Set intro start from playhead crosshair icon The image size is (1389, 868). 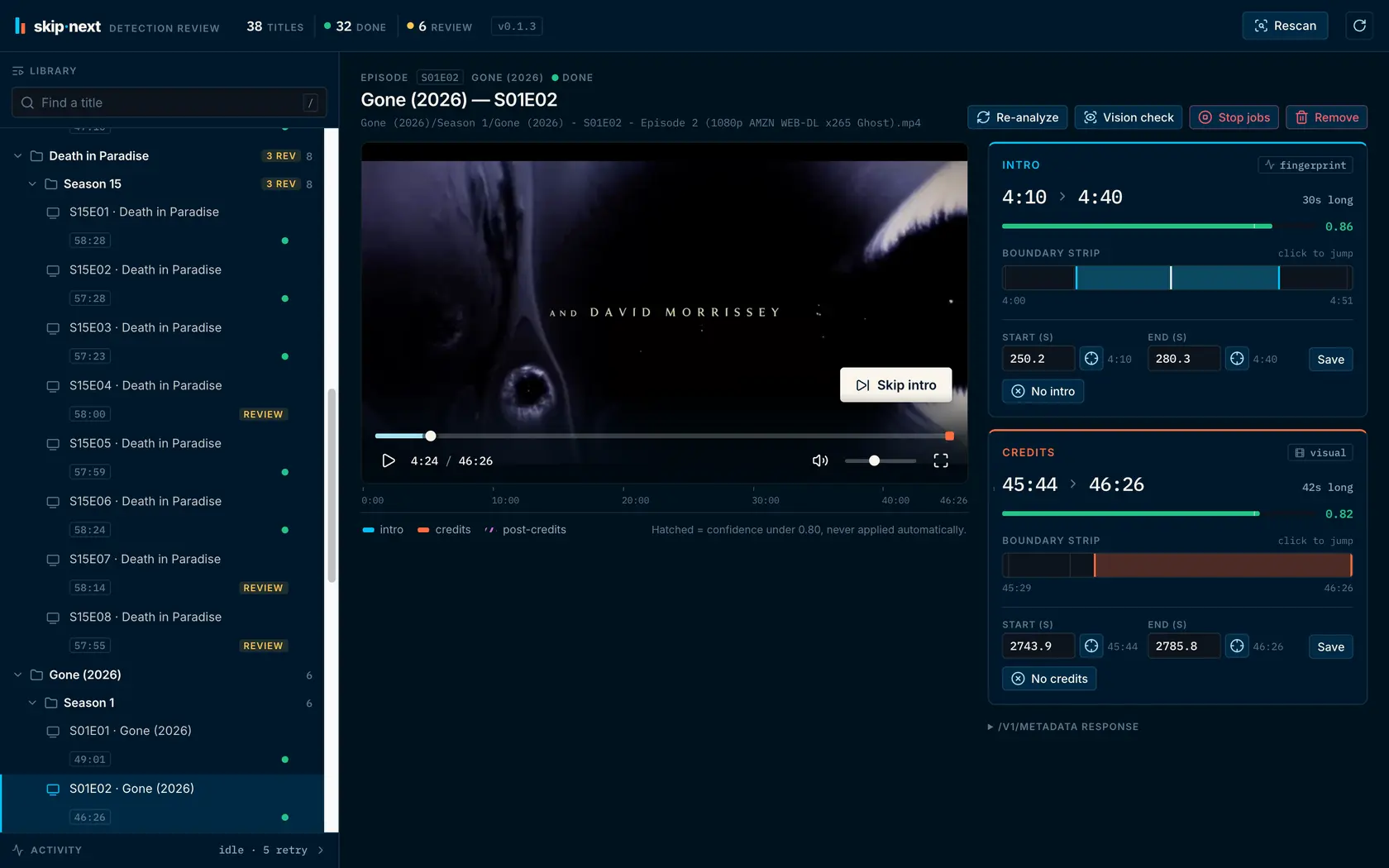1091,359
